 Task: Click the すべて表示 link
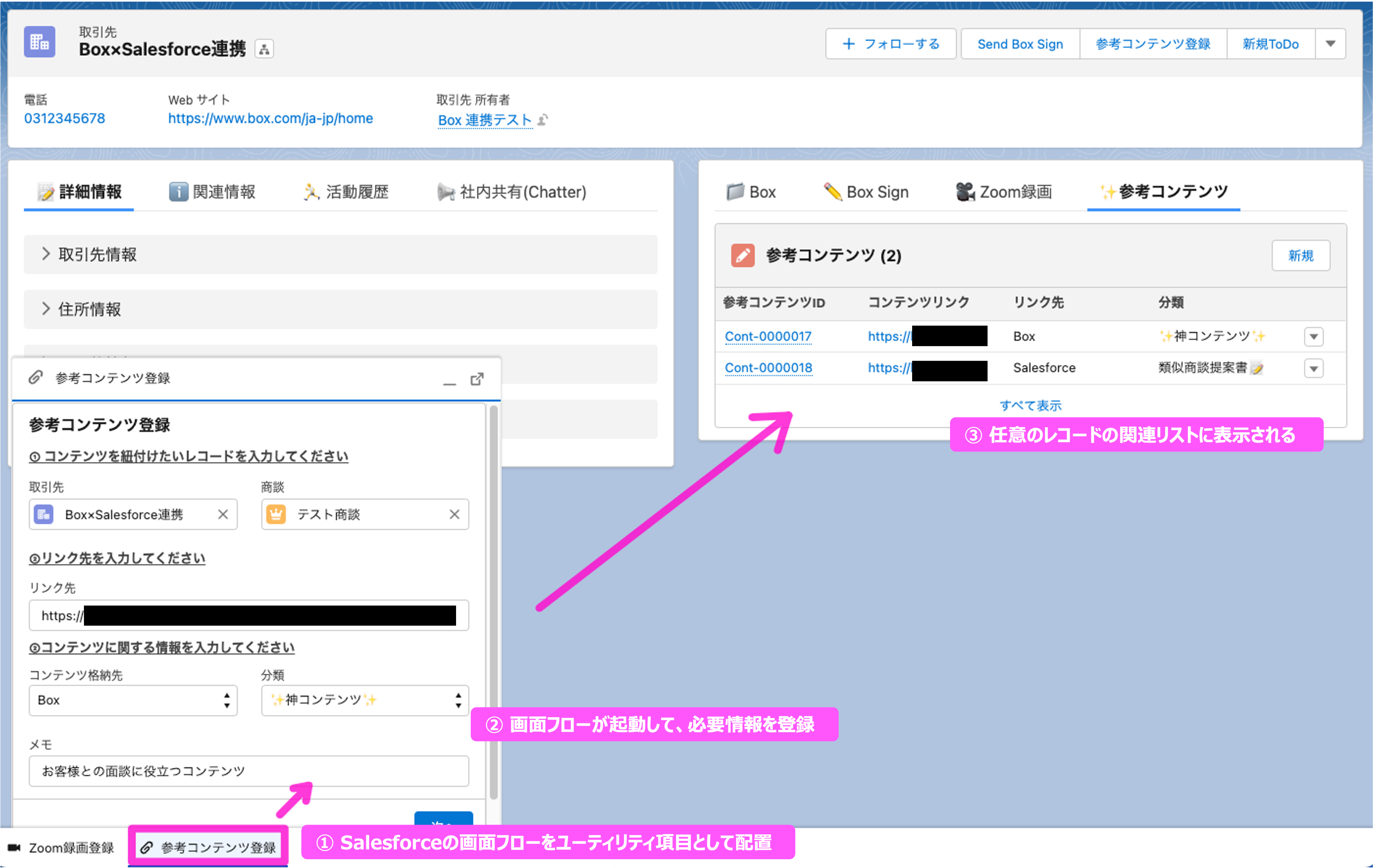coord(1030,406)
